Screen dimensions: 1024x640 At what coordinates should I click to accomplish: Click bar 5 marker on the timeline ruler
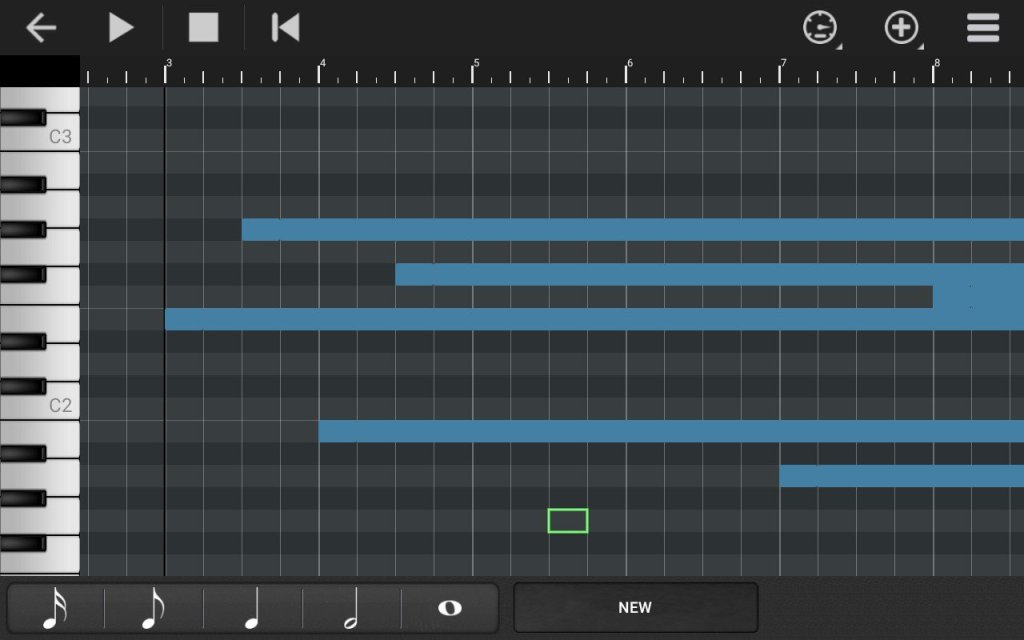[x=474, y=70]
